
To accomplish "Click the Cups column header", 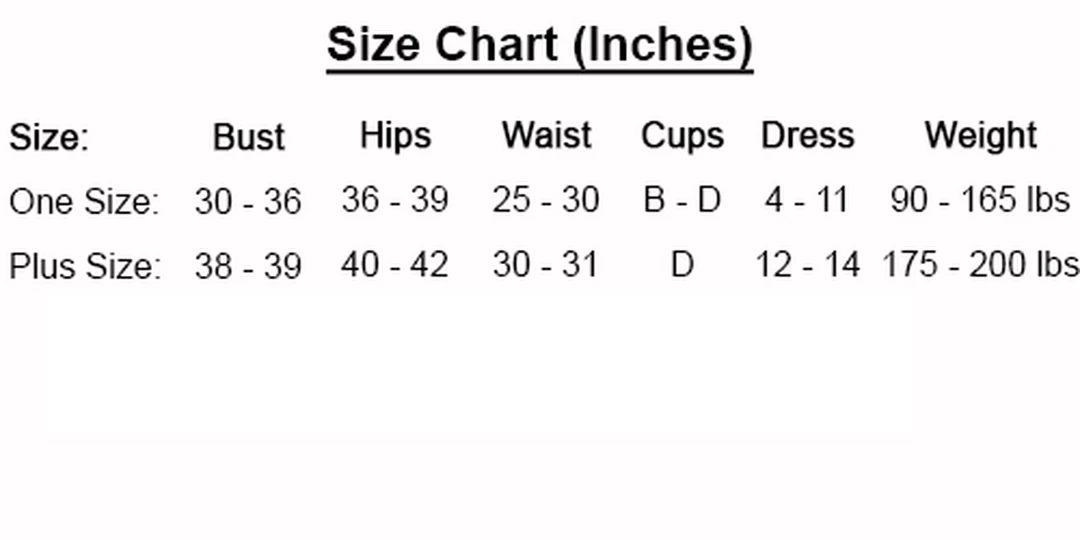I will pyautogui.click(x=682, y=137).
